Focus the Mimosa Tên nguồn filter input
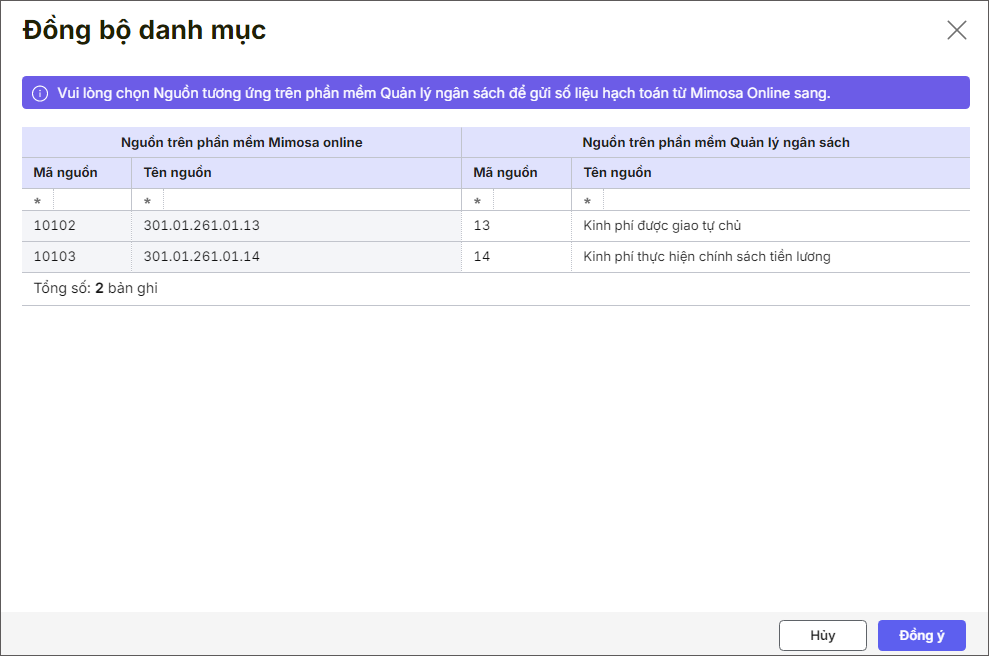The image size is (989, 656). click(312, 201)
